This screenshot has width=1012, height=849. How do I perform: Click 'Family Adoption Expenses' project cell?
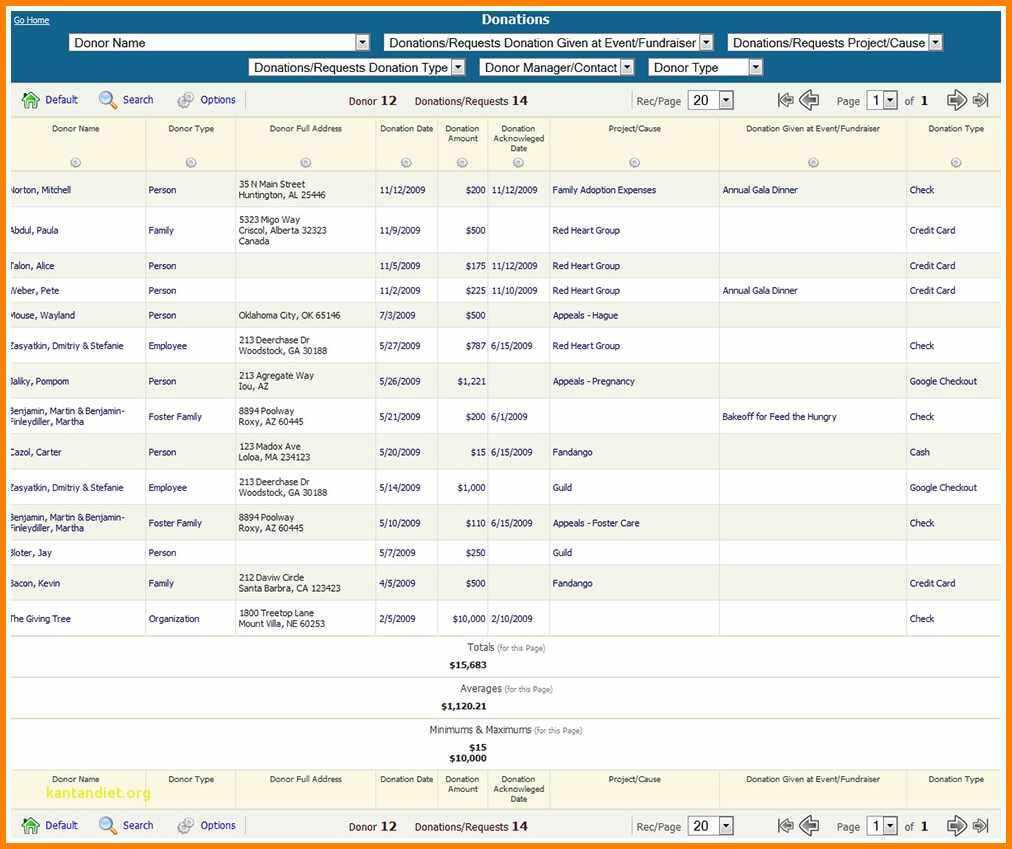click(x=604, y=190)
